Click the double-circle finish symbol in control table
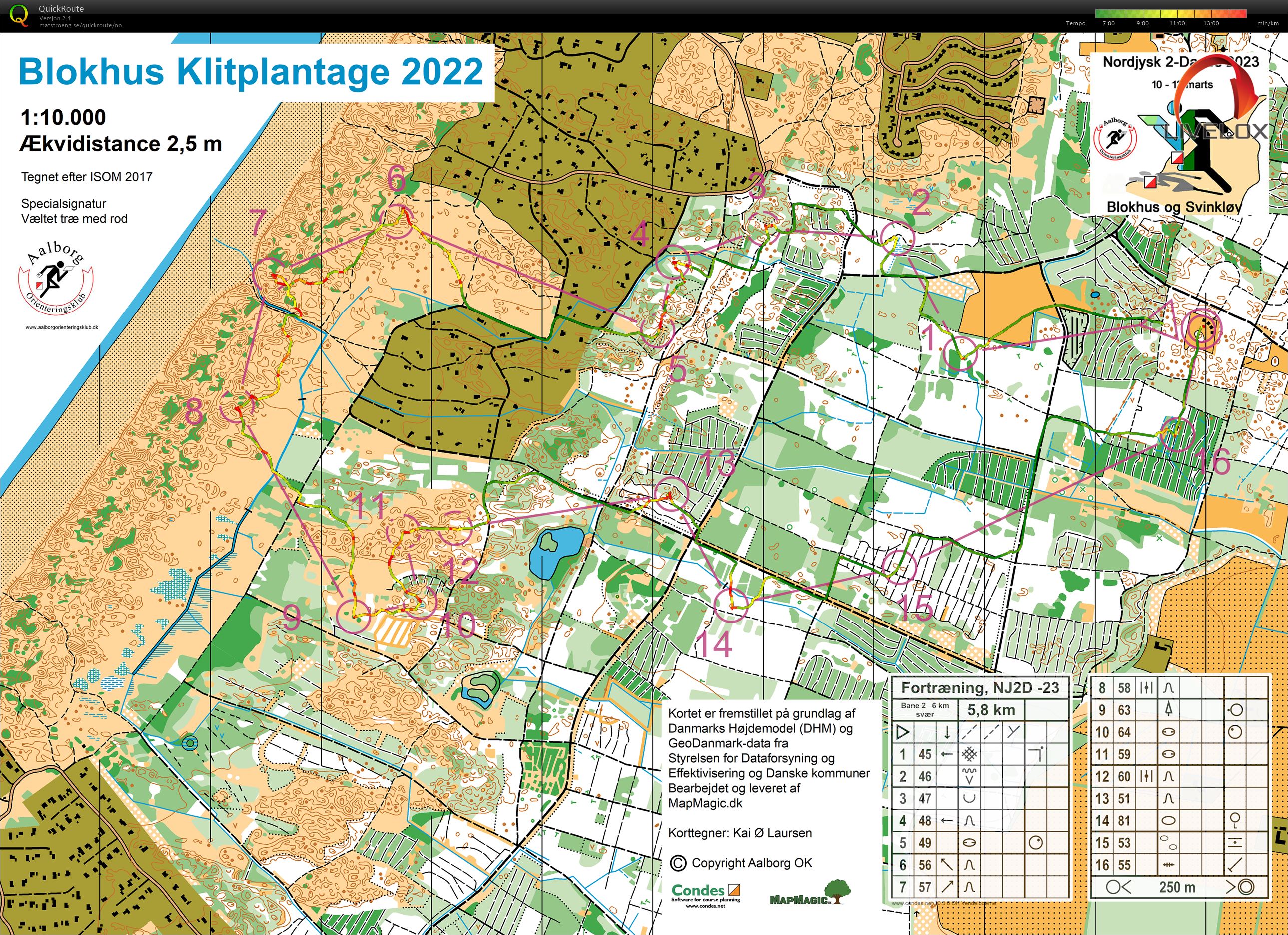The image size is (1288, 935). [x=1245, y=887]
